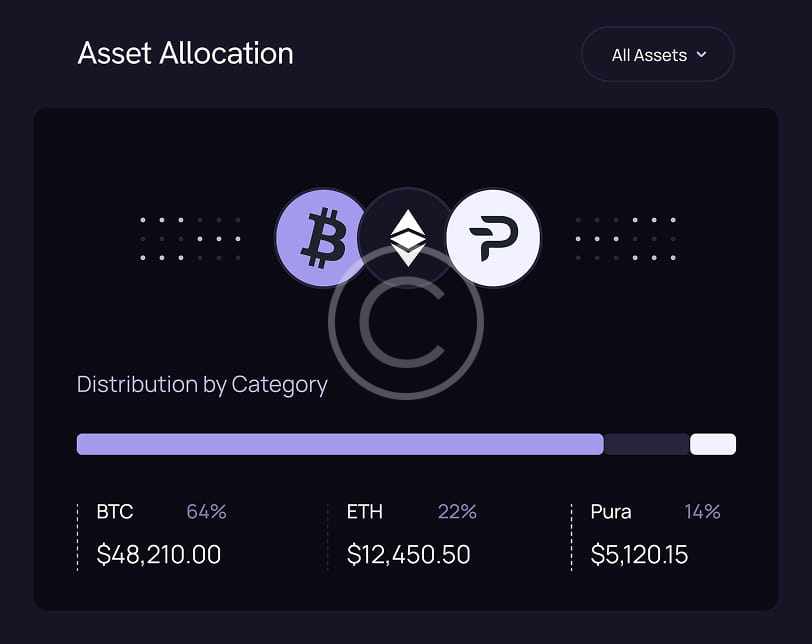Click the right dot grid decoration
812x644 pixels.
click(x=625, y=239)
